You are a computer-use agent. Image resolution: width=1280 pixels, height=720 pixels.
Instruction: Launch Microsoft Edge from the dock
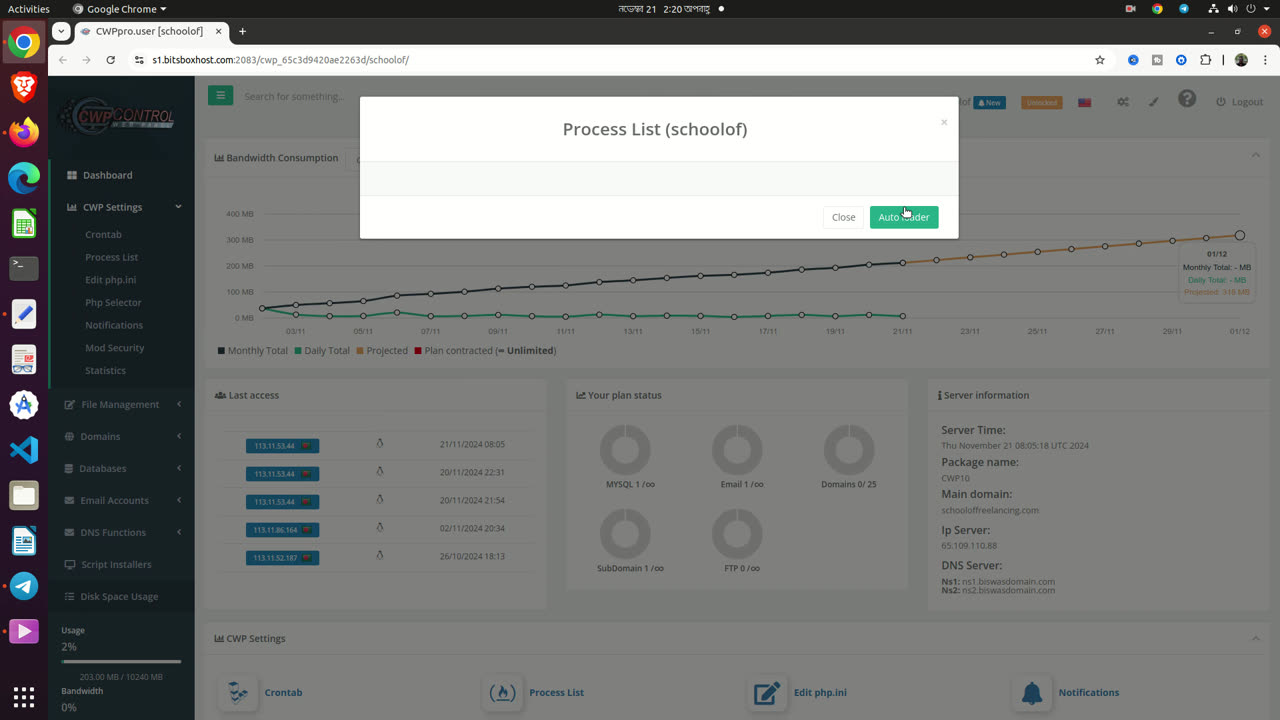[24, 178]
